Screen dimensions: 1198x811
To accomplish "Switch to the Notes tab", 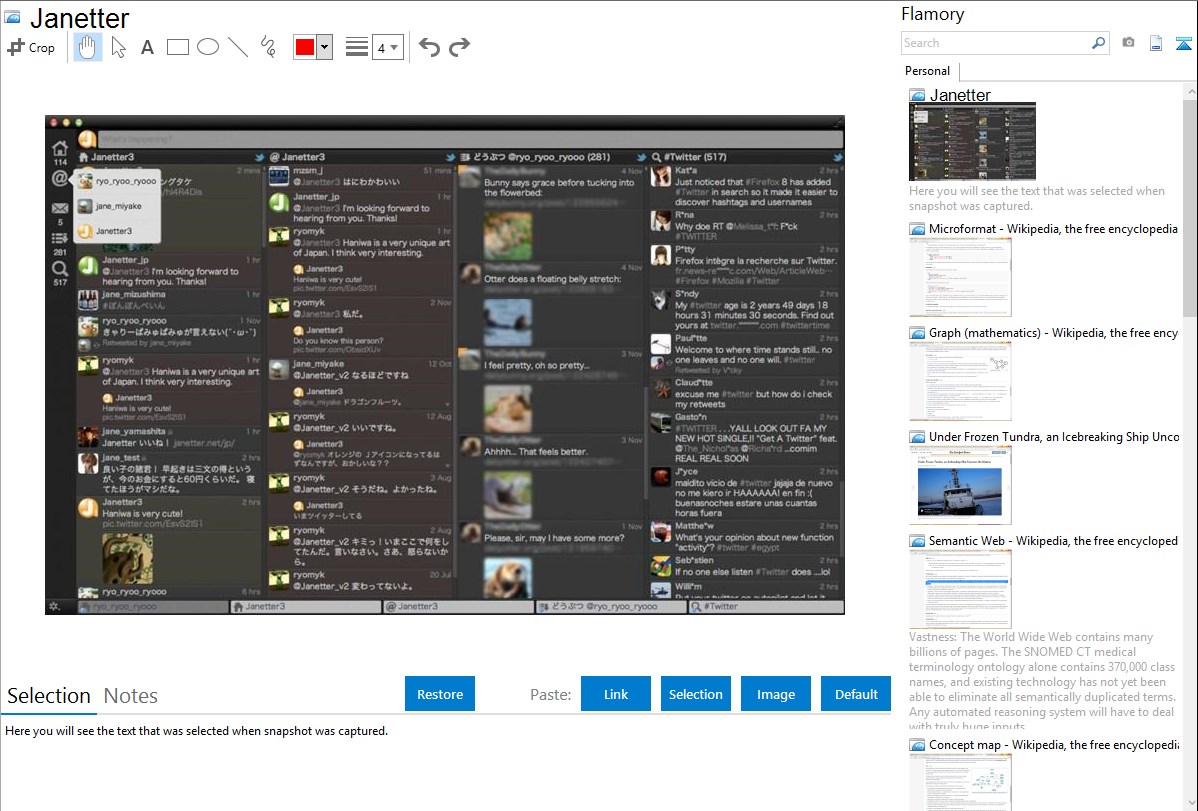I will [x=131, y=696].
